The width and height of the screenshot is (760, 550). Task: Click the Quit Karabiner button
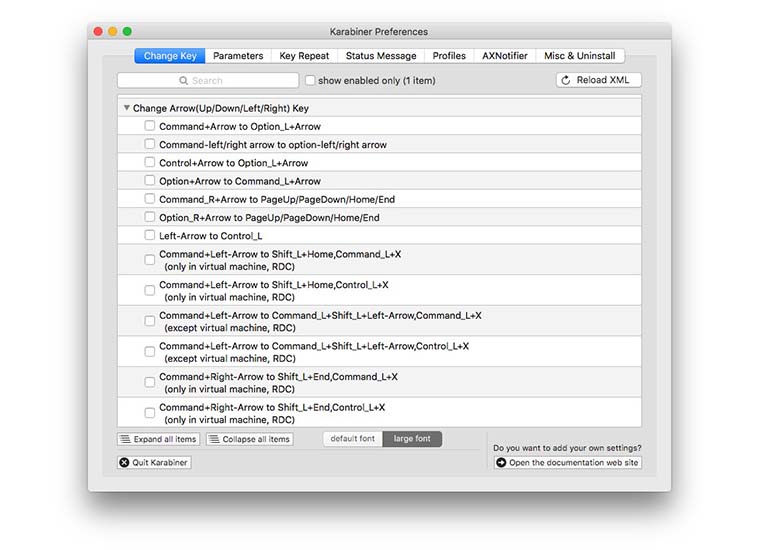click(x=154, y=462)
